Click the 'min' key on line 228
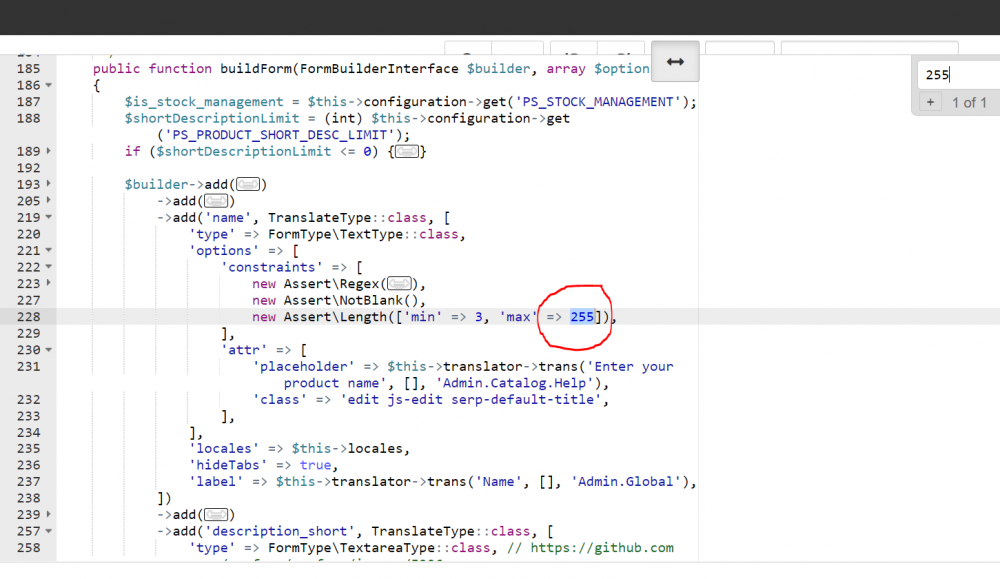This screenshot has height=579, width=1000. pos(423,317)
